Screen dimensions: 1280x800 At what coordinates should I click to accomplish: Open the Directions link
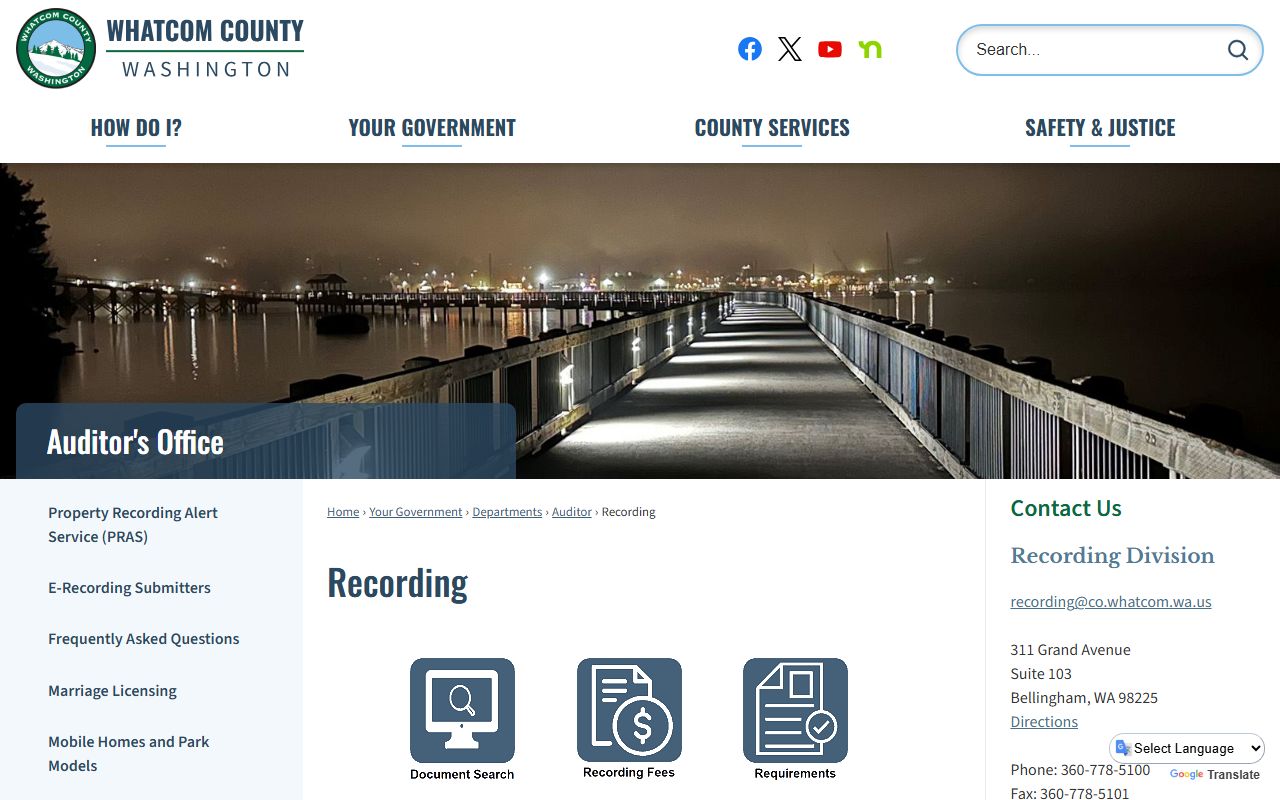(x=1044, y=722)
